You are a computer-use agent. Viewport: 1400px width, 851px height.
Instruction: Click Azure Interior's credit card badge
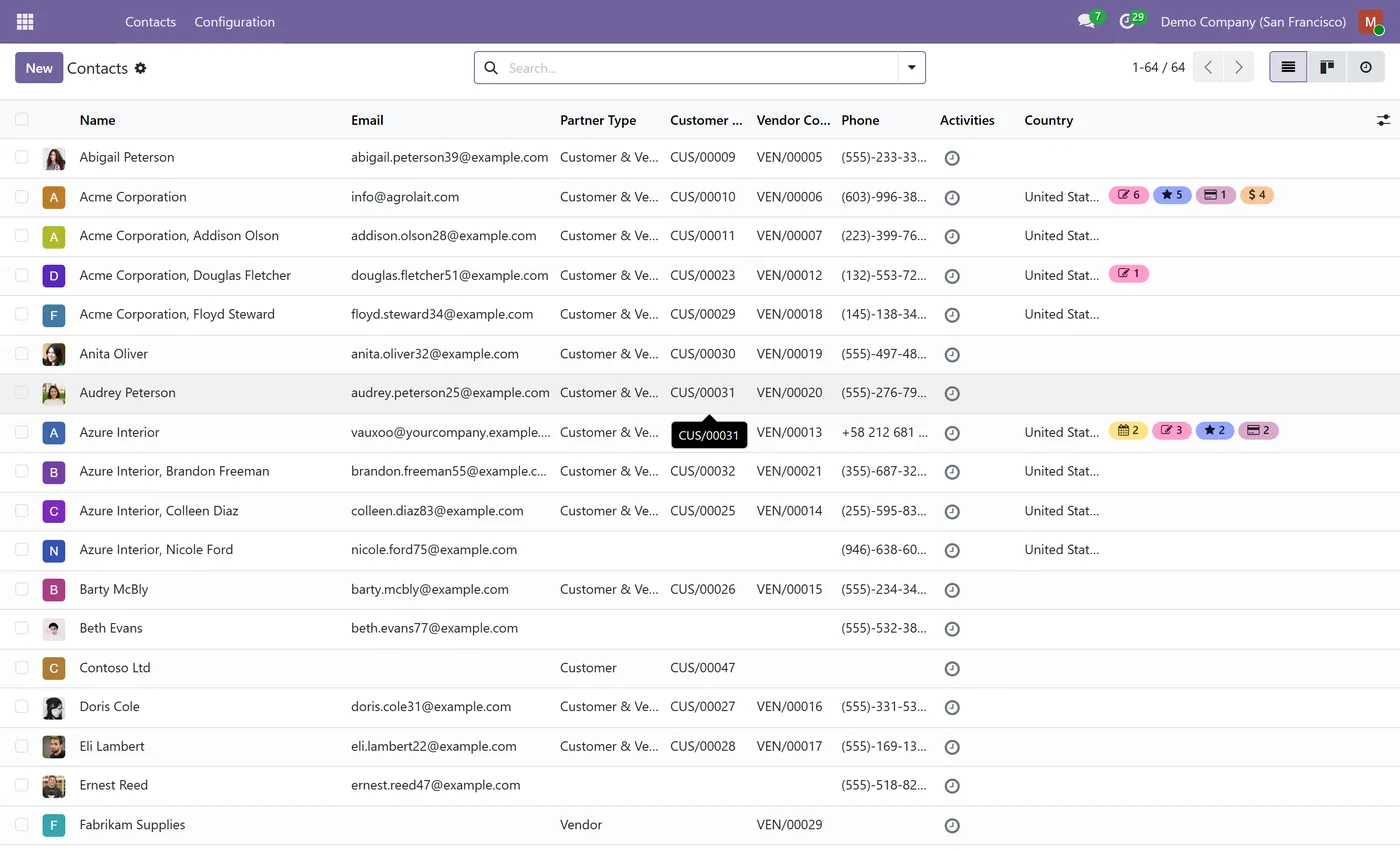[1258, 431]
